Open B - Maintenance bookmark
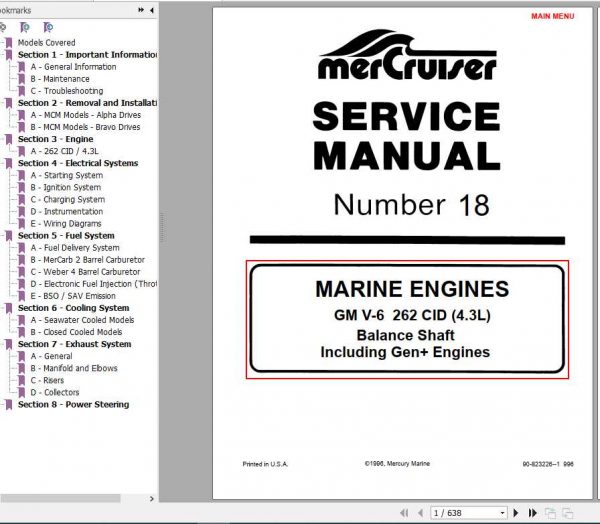Viewport: 600px width, 524px height. [x=60, y=79]
